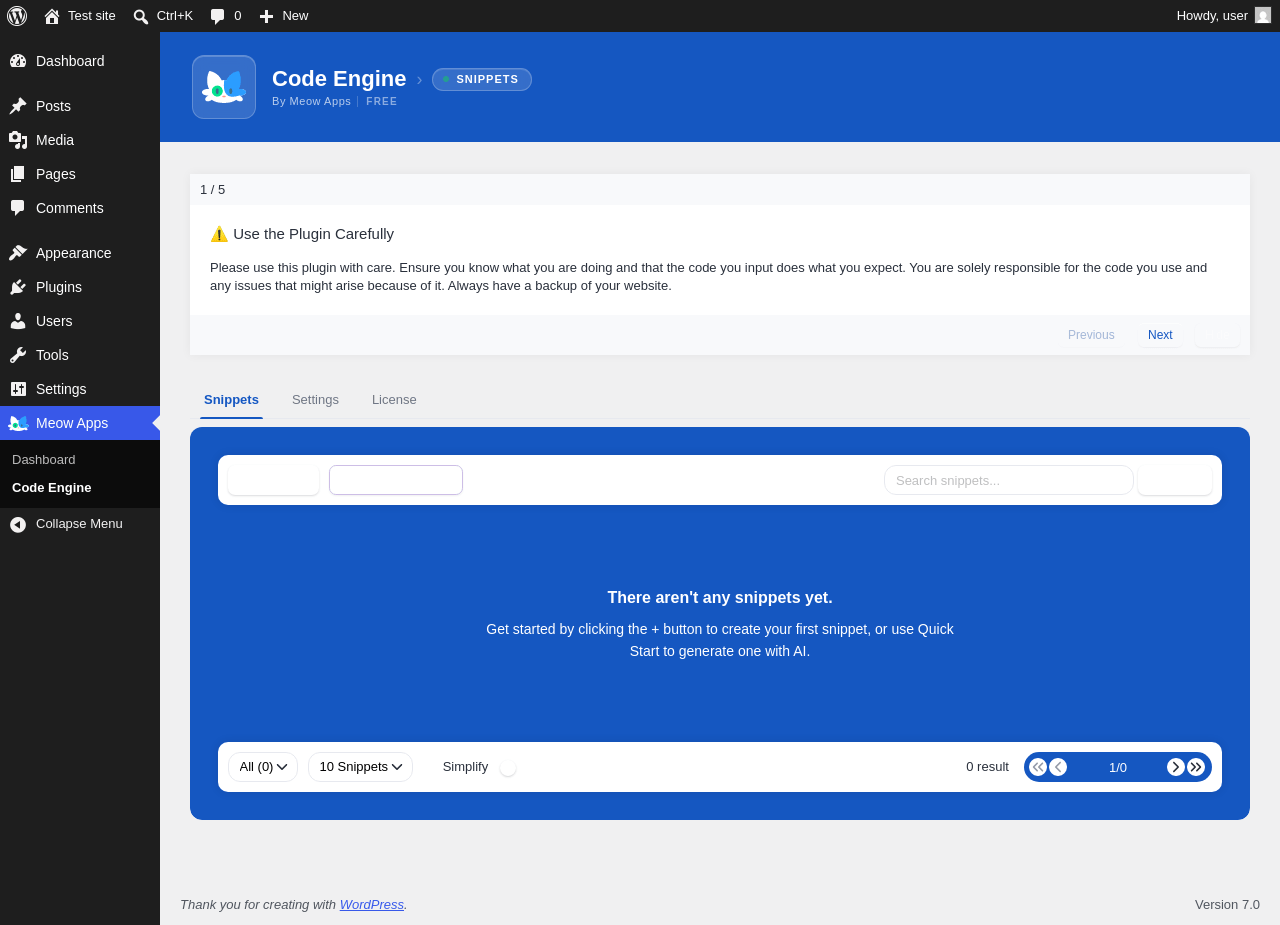Focus the Search snippets field
The height and width of the screenshot is (925, 1280).
point(1009,480)
